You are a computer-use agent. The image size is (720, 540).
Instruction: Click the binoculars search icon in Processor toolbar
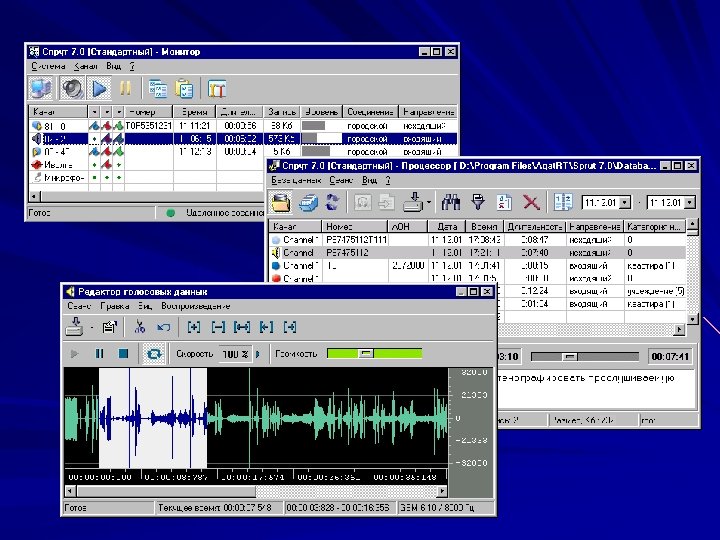[450, 202]
